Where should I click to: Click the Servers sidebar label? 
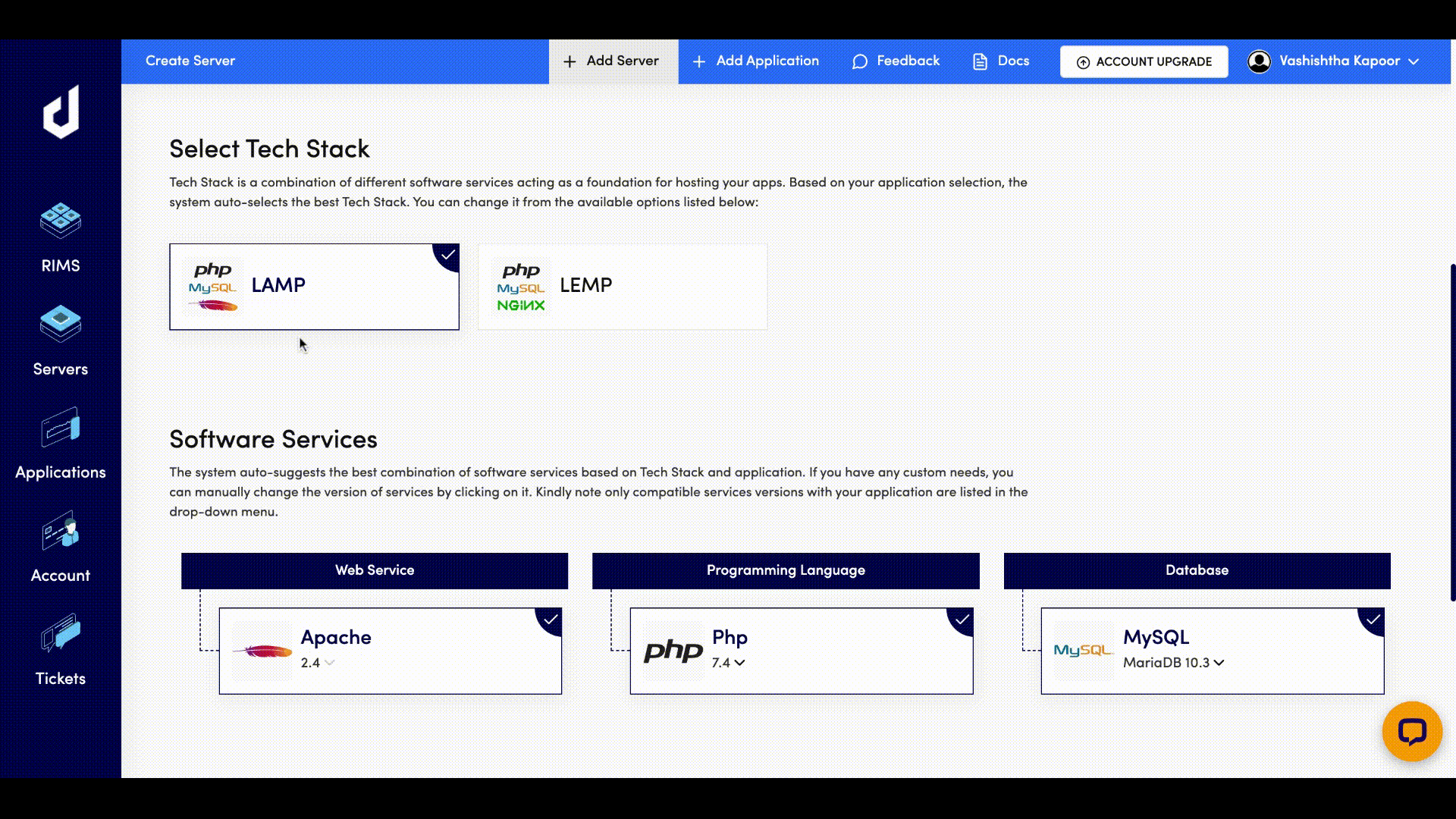(61, 369)
